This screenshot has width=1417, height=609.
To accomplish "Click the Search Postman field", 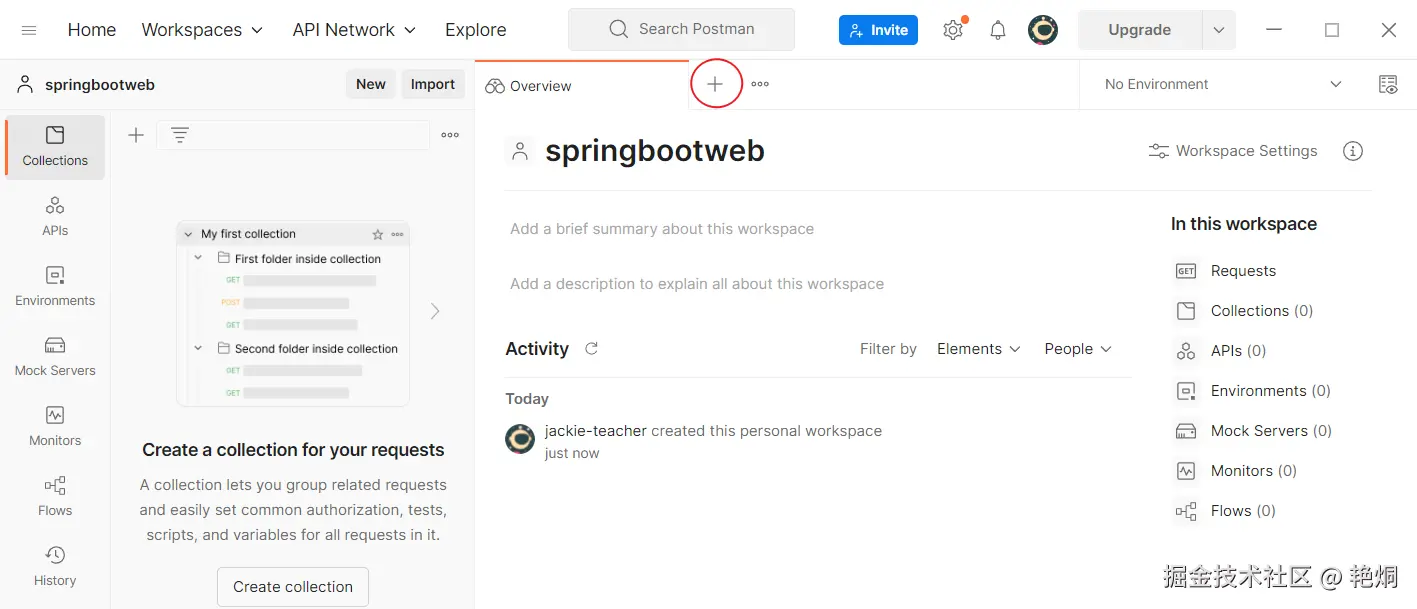I will click(681, 29).
